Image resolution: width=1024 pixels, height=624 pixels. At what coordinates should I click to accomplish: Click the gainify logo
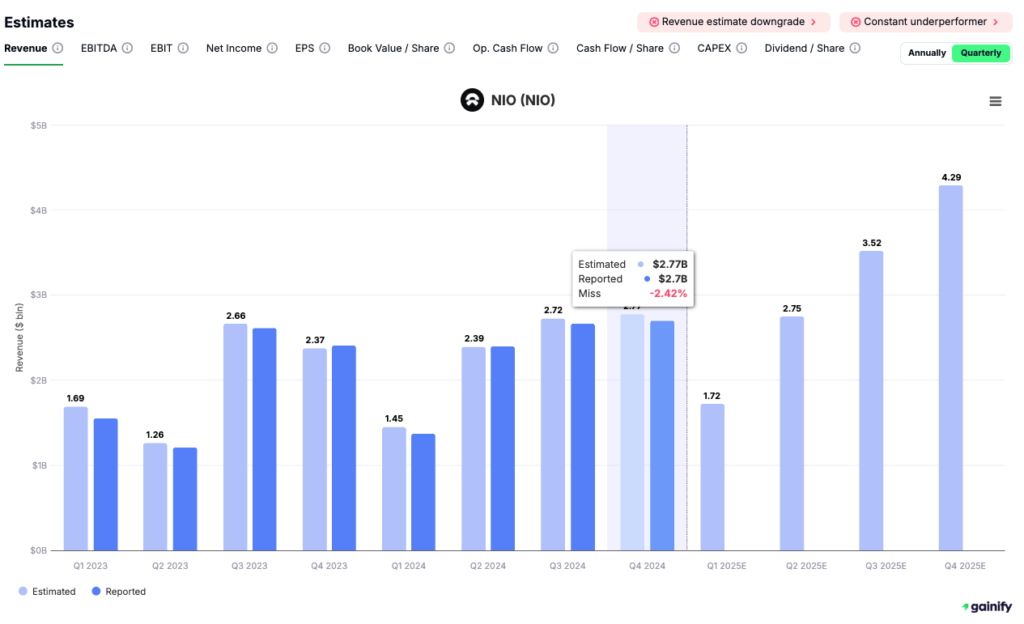click(x=987, y=606)
